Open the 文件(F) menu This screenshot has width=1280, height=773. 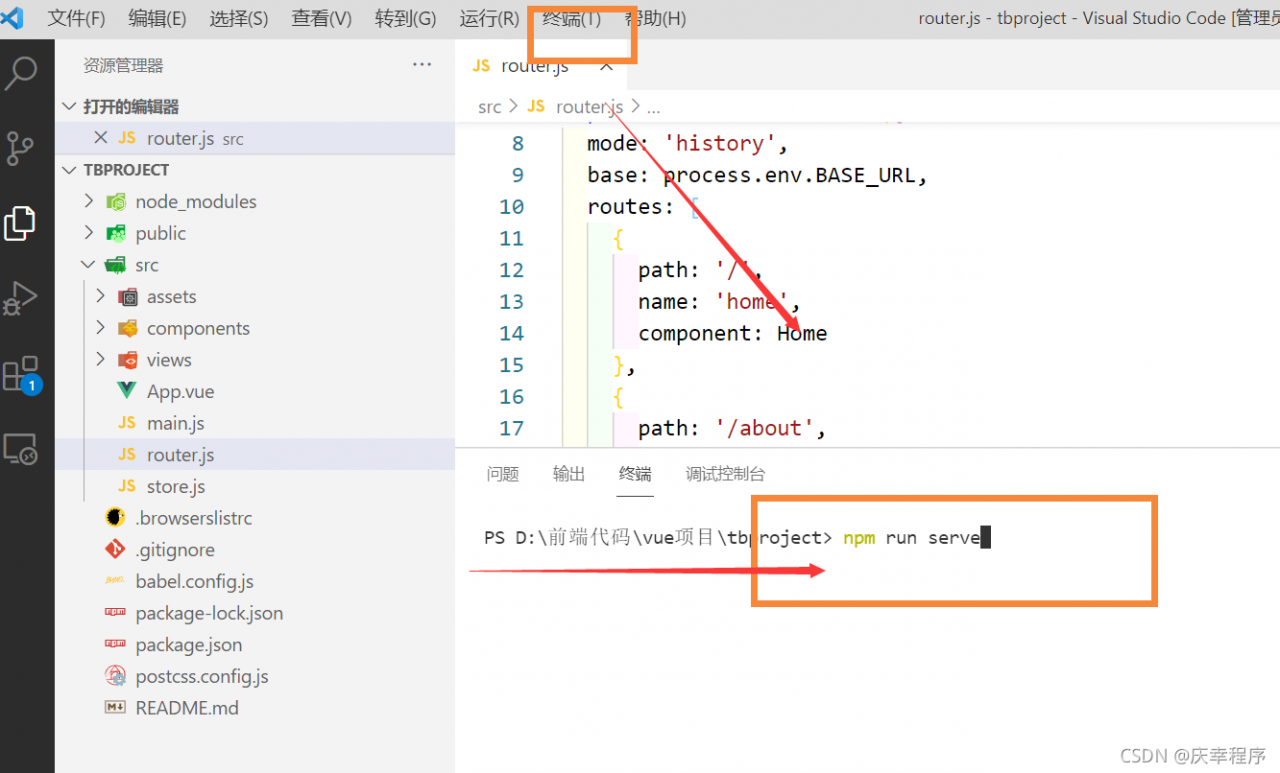(x=77, y=19)
